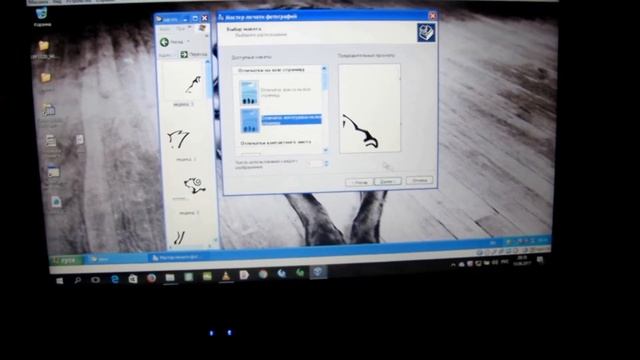Click the Explorer thumbnail list scroll-up arrow
The image size is (640, 360).
click(207, 62)
